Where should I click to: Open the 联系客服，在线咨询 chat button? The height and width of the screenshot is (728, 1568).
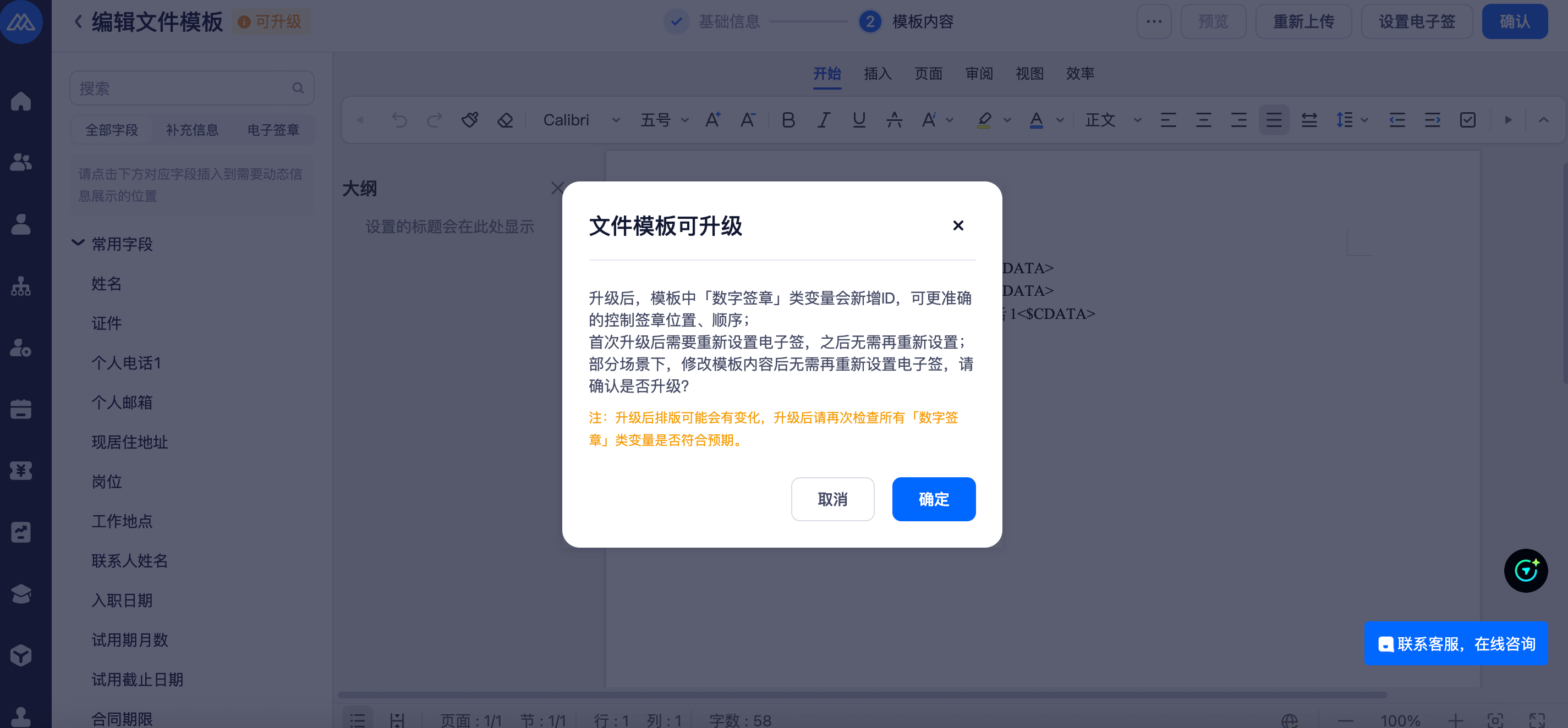pos(1455,643)
